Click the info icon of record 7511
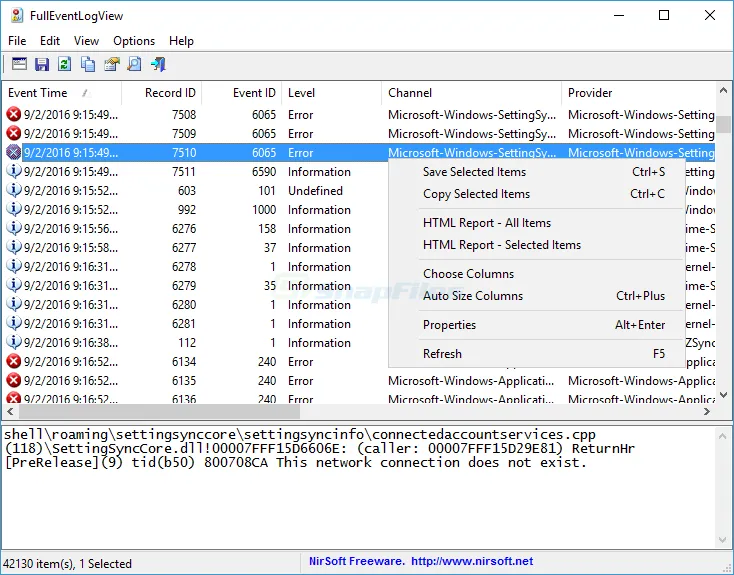 click(x=14, y=171)
